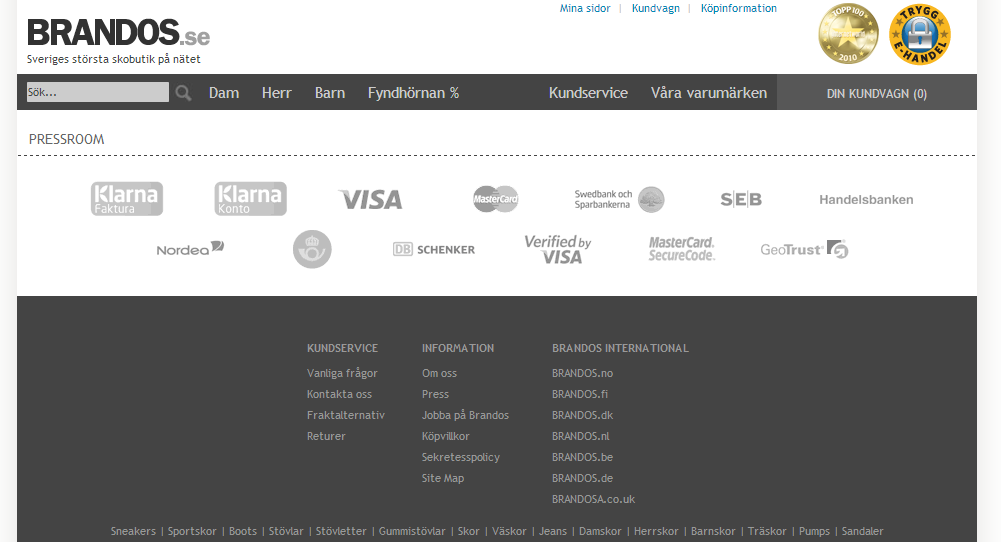The image size is (1001, 542).
Task: Click the Verified by VISA logo
Action: 558,249
